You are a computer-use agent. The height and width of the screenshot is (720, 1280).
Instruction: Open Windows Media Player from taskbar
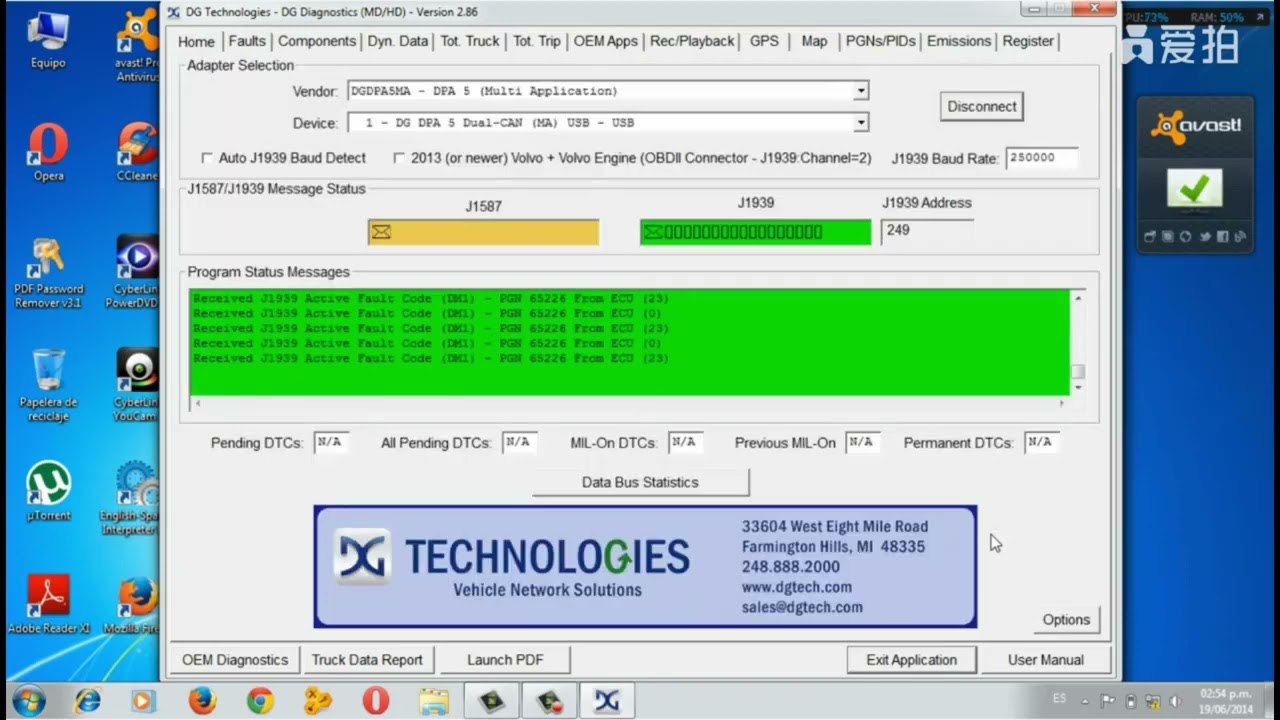[x=144, y=701]
